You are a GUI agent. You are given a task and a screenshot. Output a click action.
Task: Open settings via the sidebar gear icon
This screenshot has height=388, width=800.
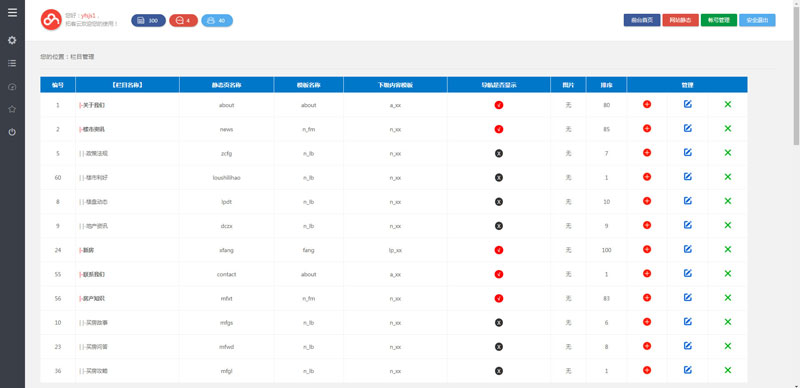(12, 40)
